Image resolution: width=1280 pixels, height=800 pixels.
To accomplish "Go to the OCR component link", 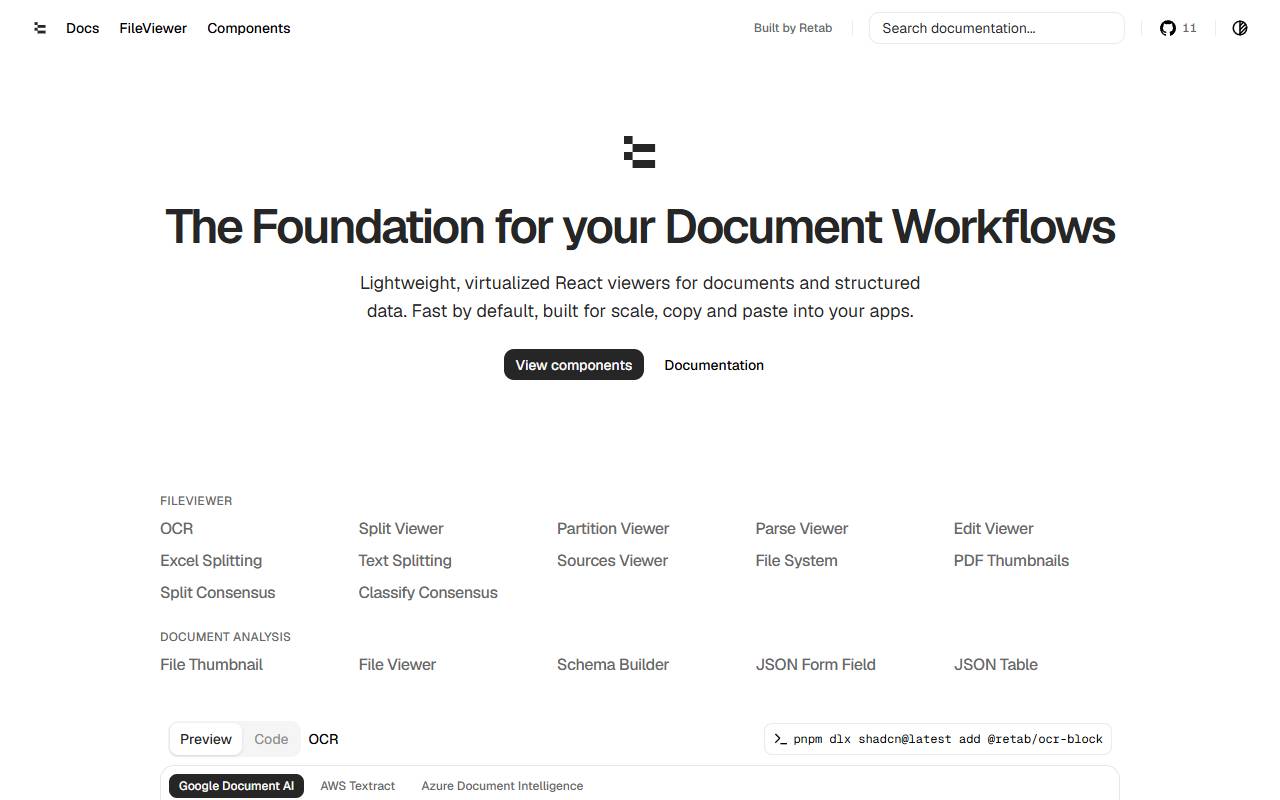I will (177, 528).
